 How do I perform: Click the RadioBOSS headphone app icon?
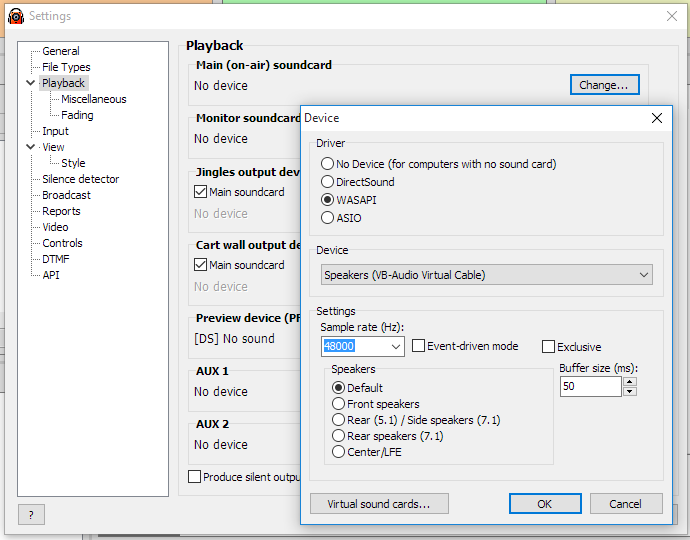coord(16,16)
